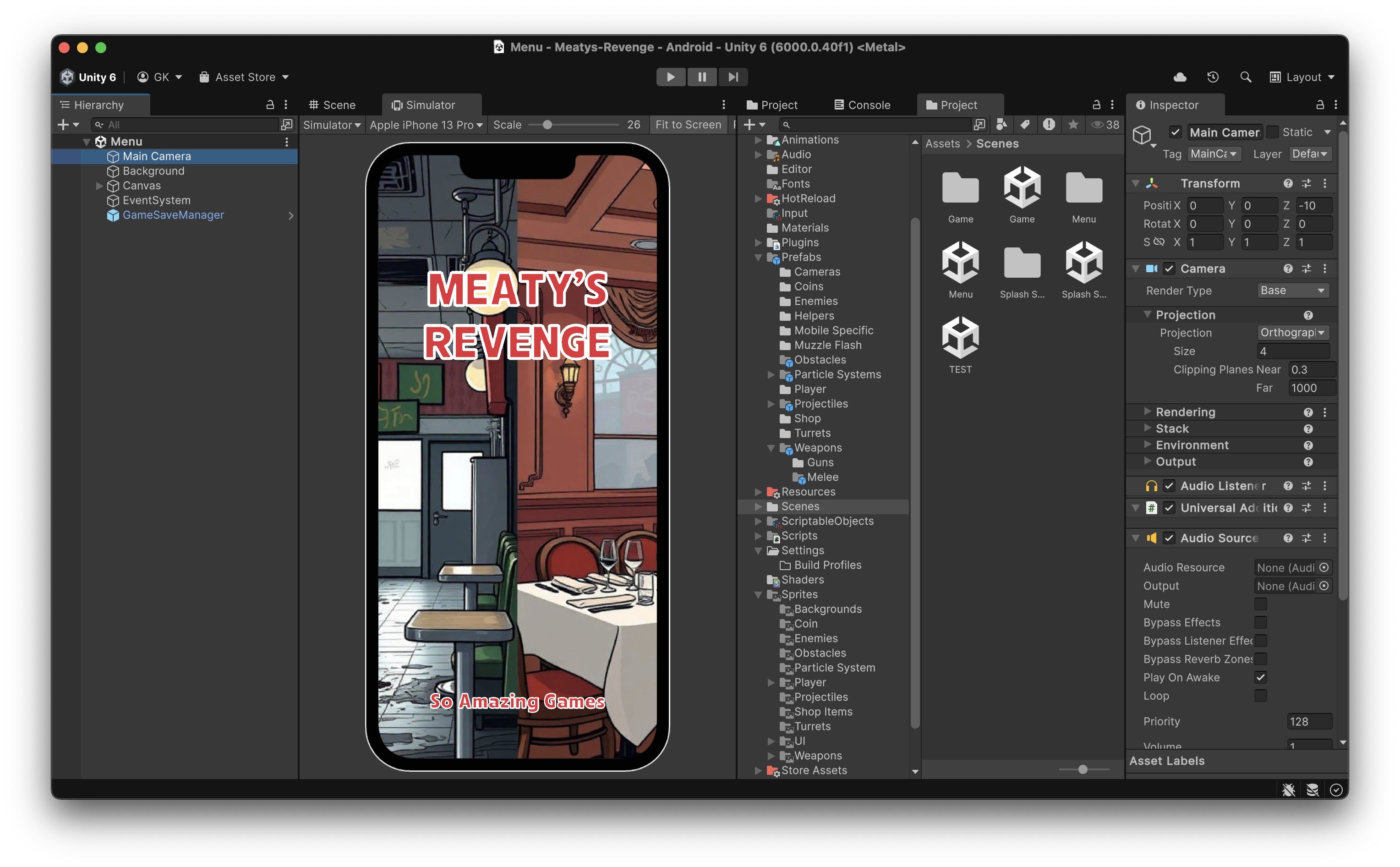This screenshot has width=1400, height=867.
Task: Open the GK account dropdown
Action: point(160,77)
